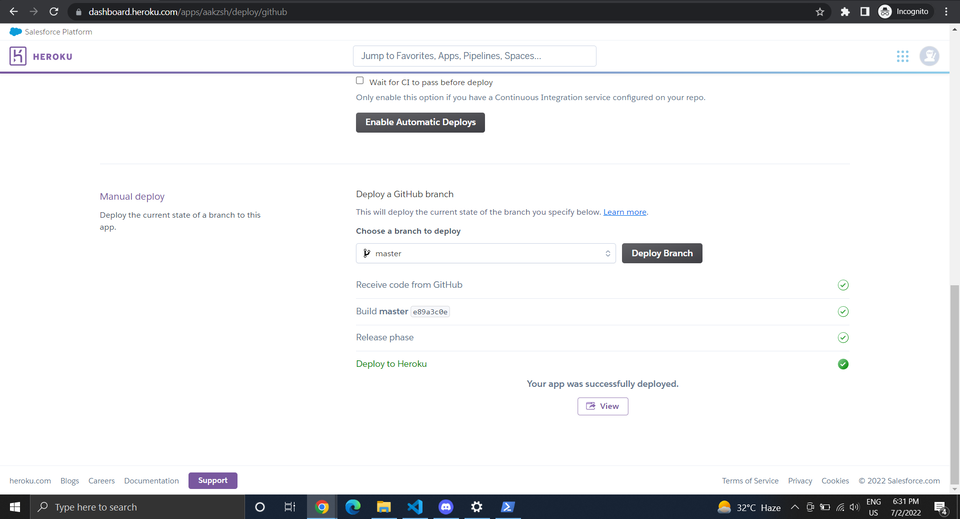Screen dimensions: 960x519
Task: Open File Explorer from the taskbar
Action: [384, 507]
